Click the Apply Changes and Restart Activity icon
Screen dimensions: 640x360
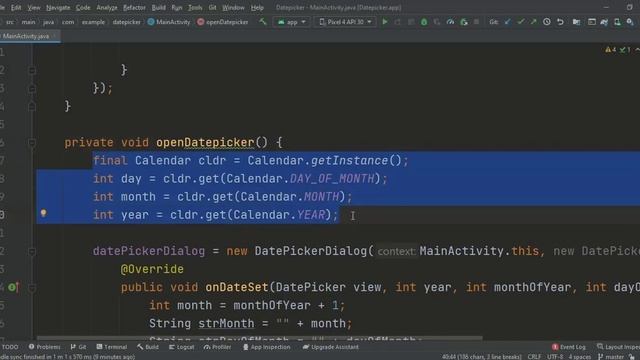398,22
